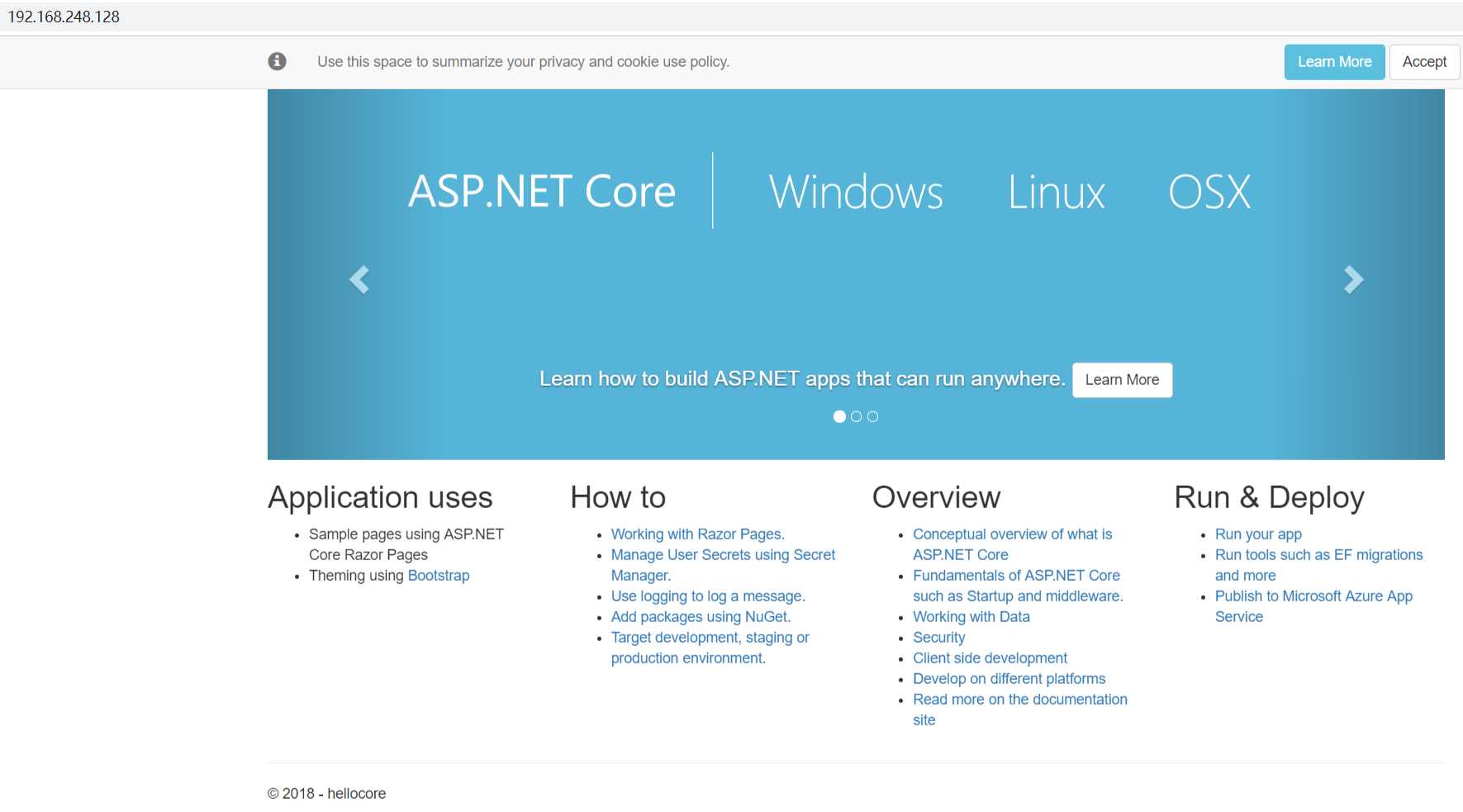Click the 2018 - hellocore footer text
The height and width of the screenshot is (812, 1463).
326,794
